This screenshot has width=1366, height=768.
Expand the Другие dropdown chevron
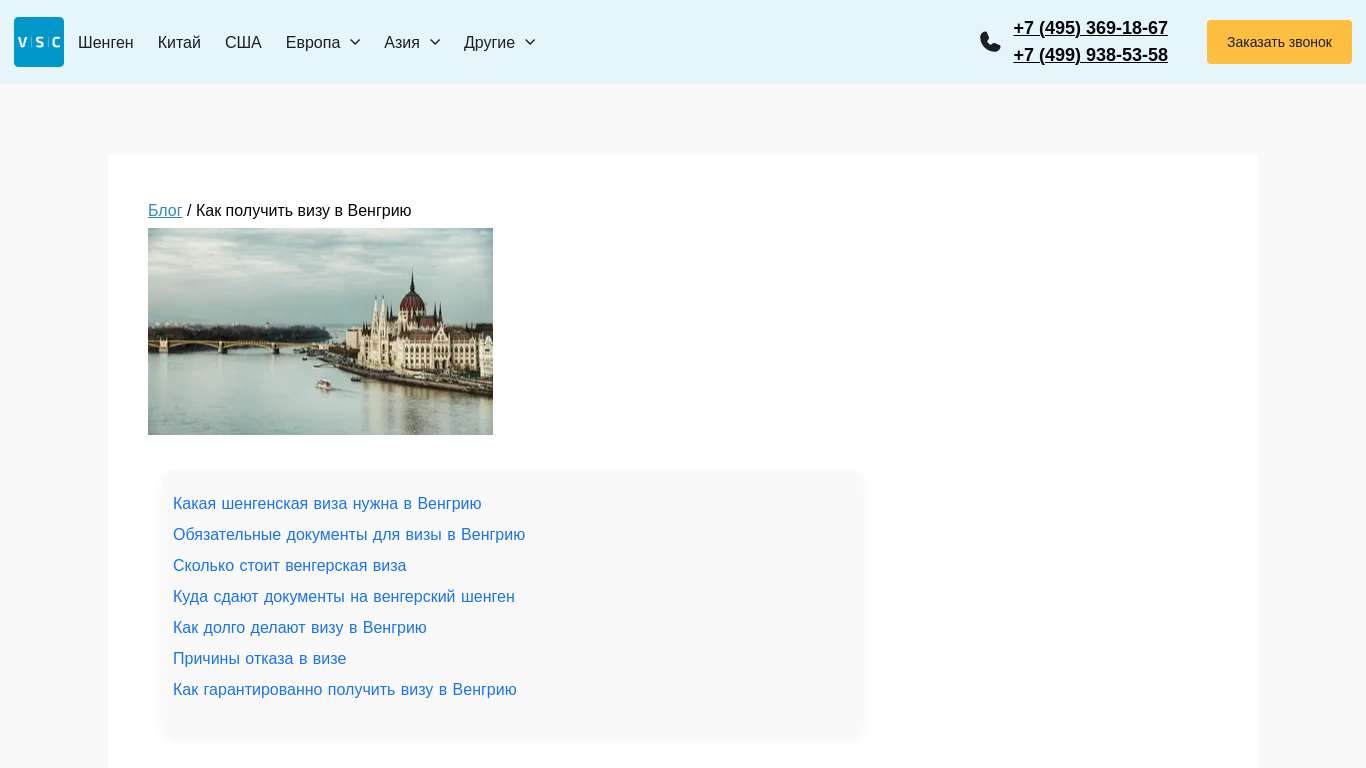[x=530, y=42]
